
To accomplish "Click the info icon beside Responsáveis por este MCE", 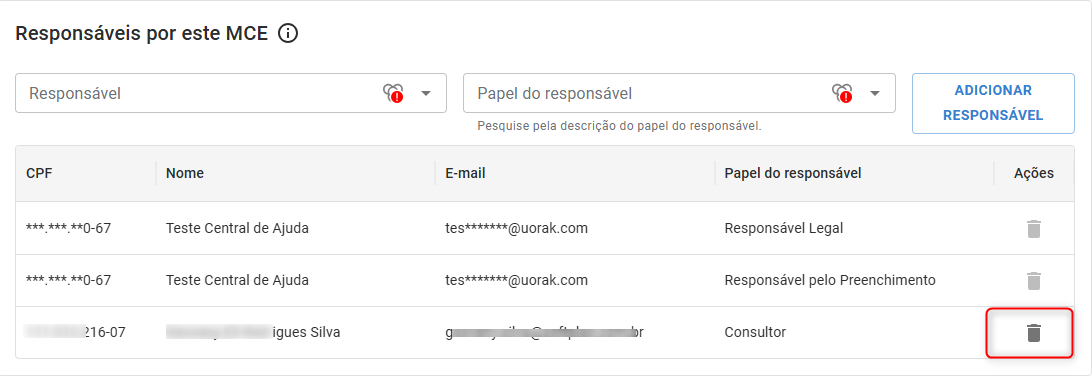I will pyautogui.click(x=288, y=33).
